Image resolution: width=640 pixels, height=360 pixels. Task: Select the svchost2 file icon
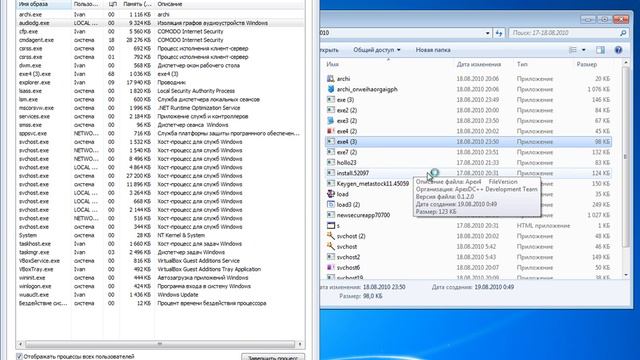pos(331,257)
